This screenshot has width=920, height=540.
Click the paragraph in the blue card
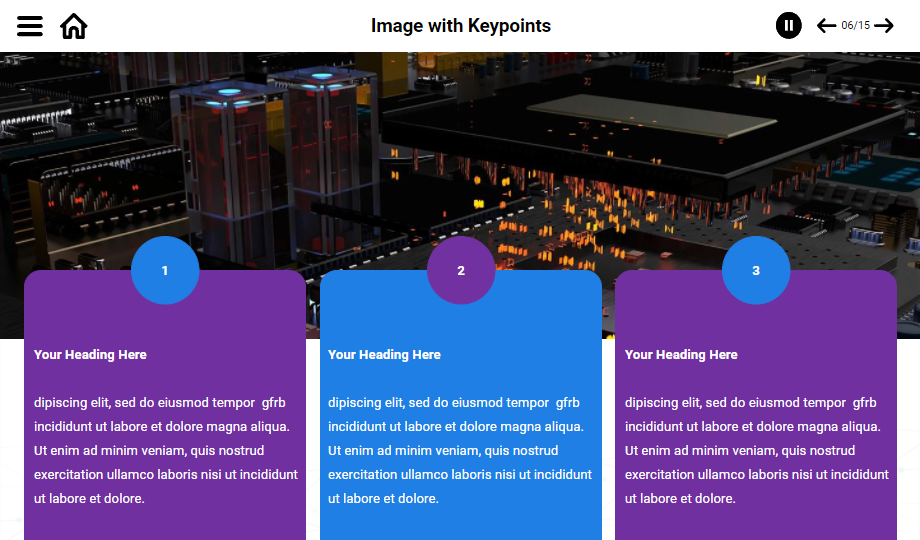coord(460,450)
